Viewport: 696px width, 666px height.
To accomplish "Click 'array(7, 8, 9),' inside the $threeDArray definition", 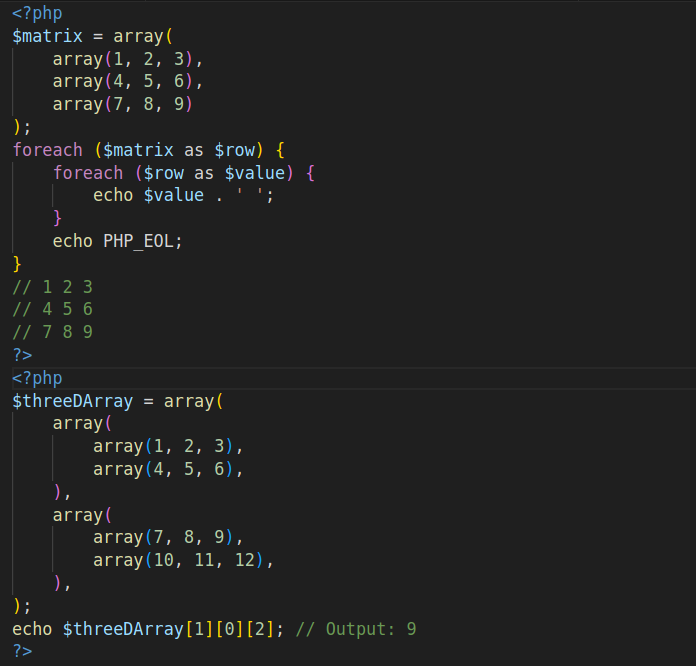I will 168,537.
